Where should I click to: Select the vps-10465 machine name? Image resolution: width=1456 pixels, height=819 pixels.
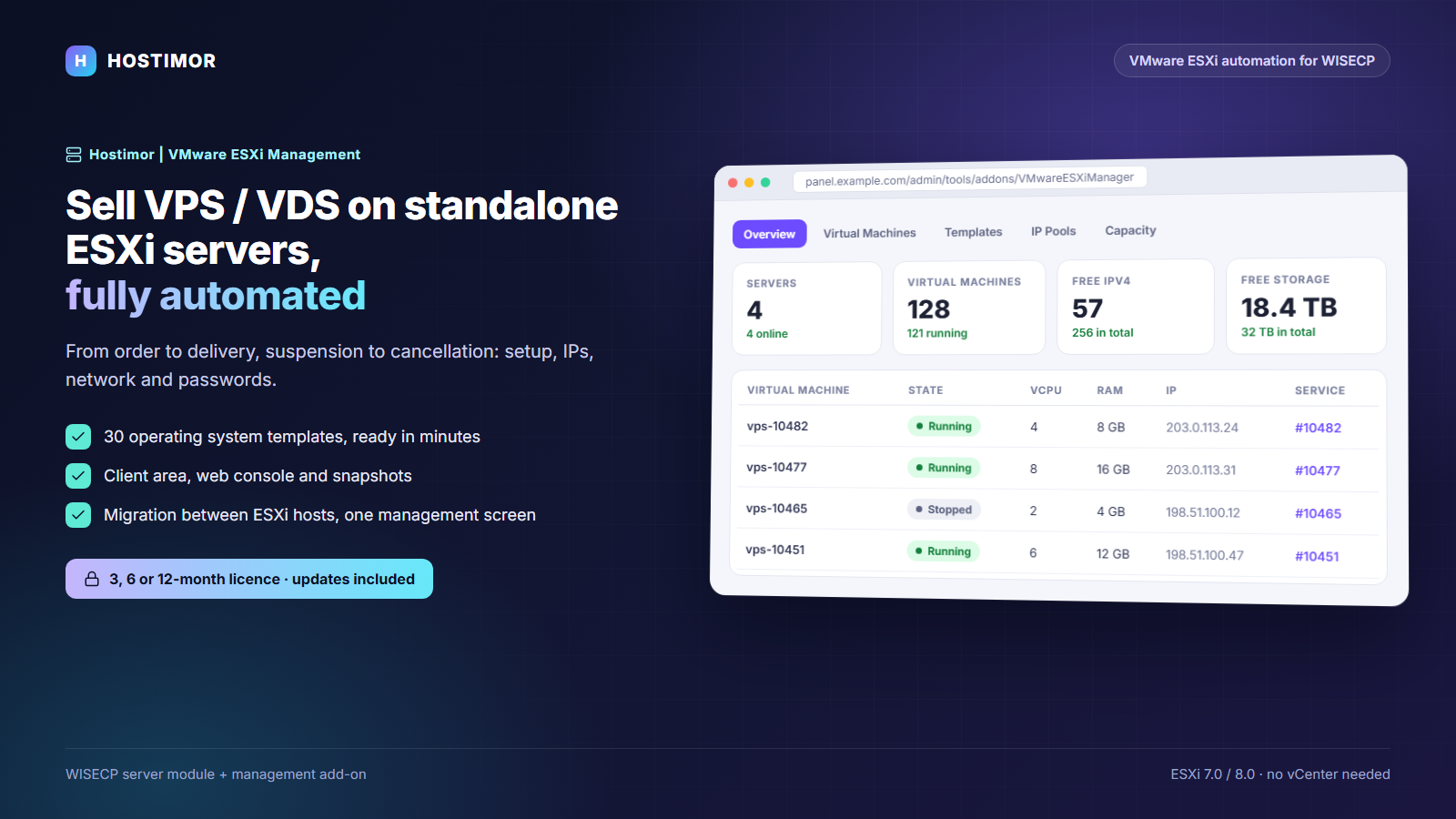(776, 509)
